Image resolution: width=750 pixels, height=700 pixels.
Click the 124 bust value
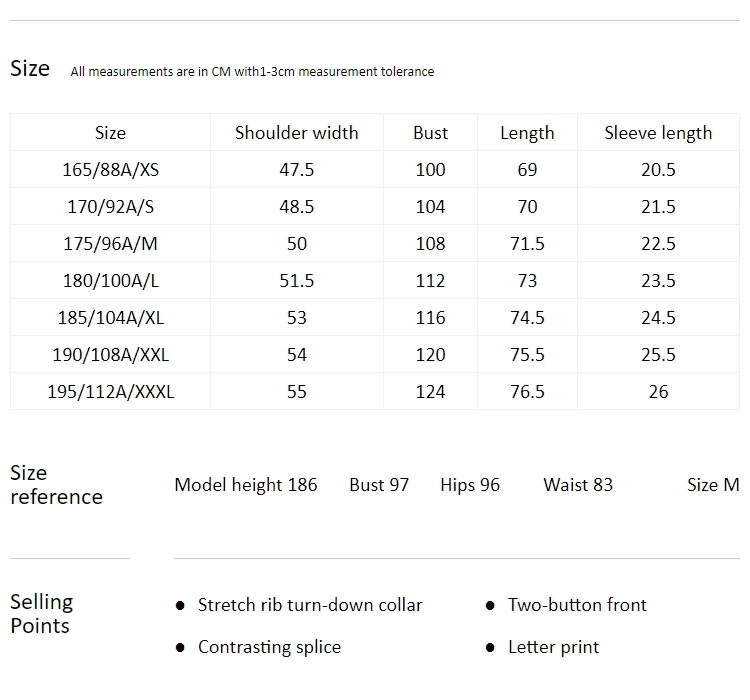(430, 391)
